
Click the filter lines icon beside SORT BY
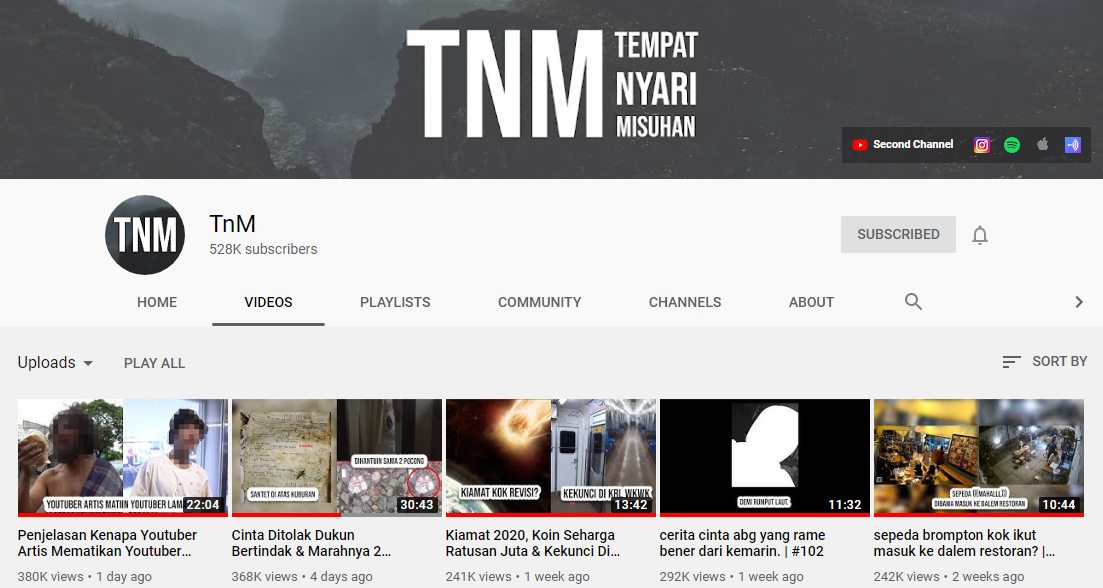click(1010, 361)
